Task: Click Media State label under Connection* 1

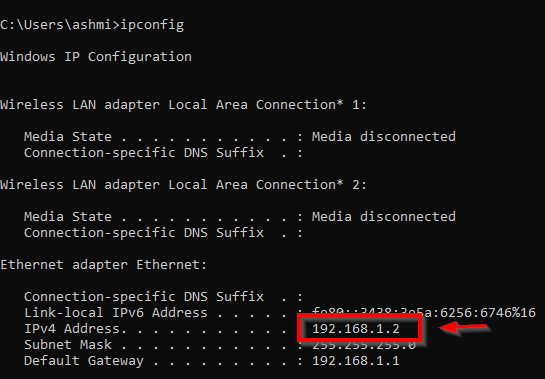Action: click(x=68, y=137)
